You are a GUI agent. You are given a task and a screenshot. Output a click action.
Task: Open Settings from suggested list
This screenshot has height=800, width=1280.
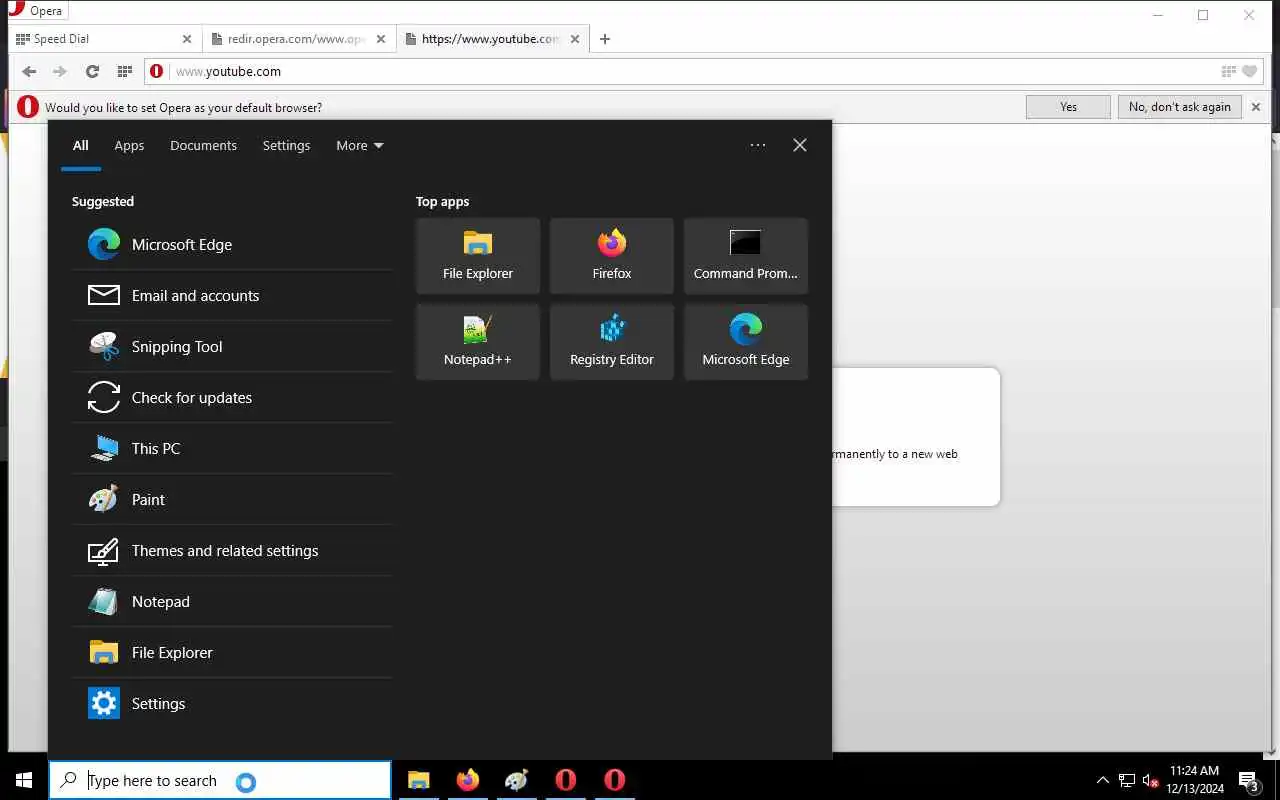coord(232,703)
